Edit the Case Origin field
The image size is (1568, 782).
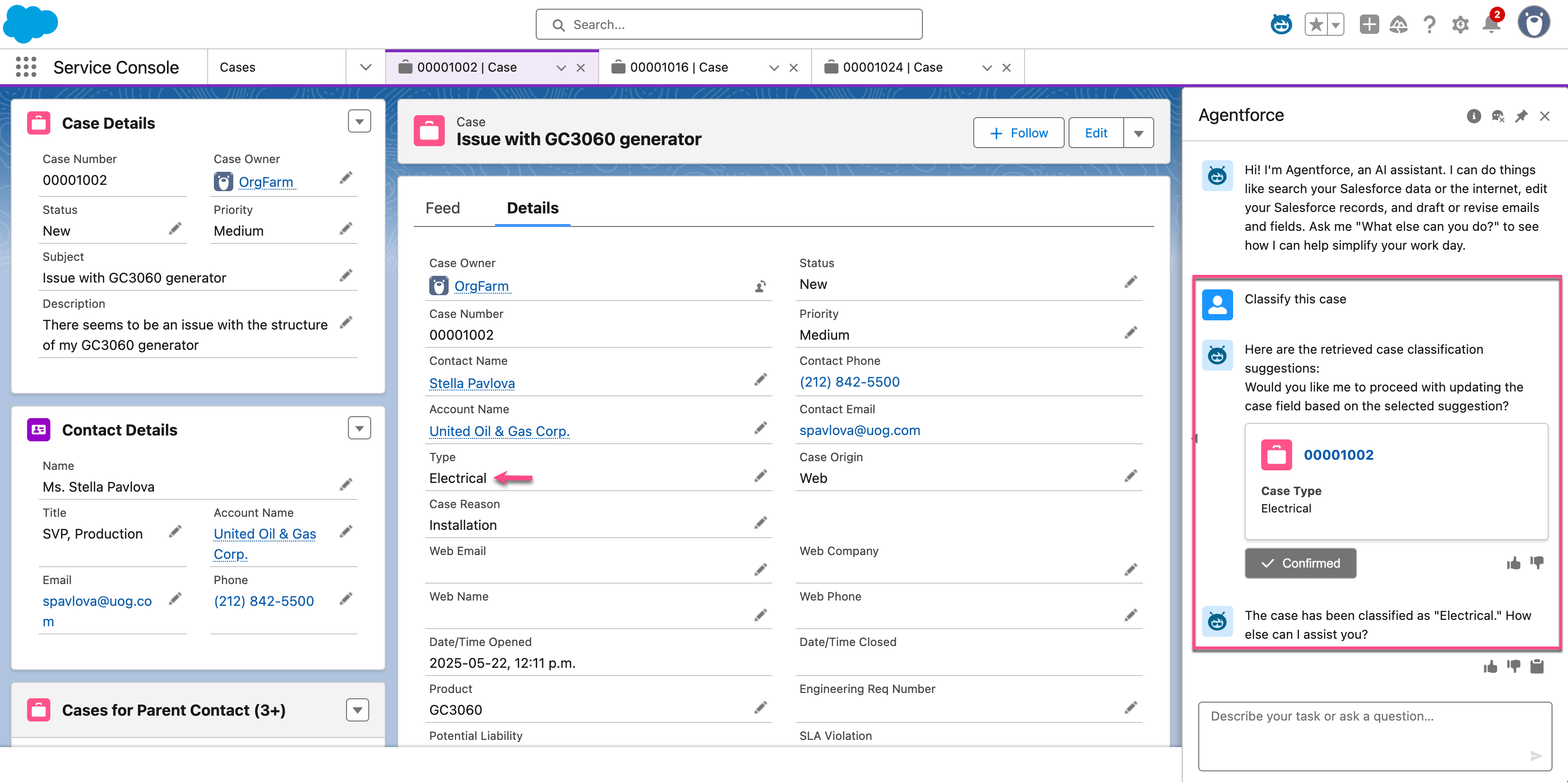tap(1131, 475)
